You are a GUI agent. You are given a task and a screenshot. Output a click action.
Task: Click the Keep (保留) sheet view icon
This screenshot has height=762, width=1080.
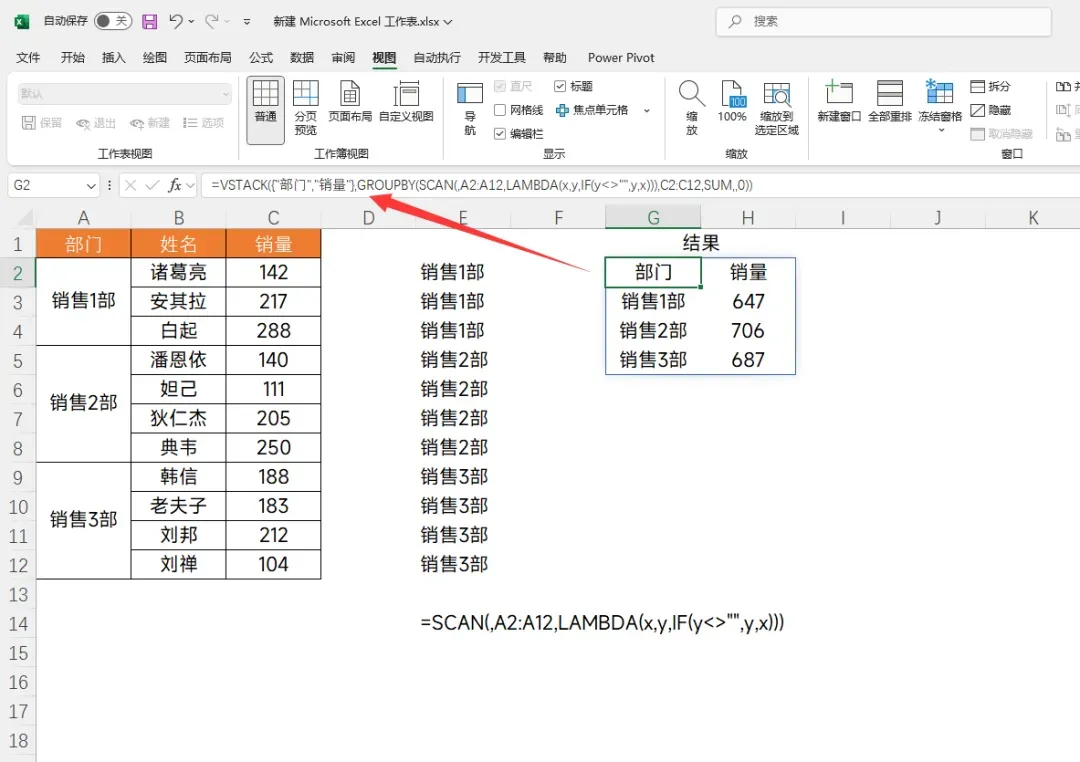[x=28, y=123]
